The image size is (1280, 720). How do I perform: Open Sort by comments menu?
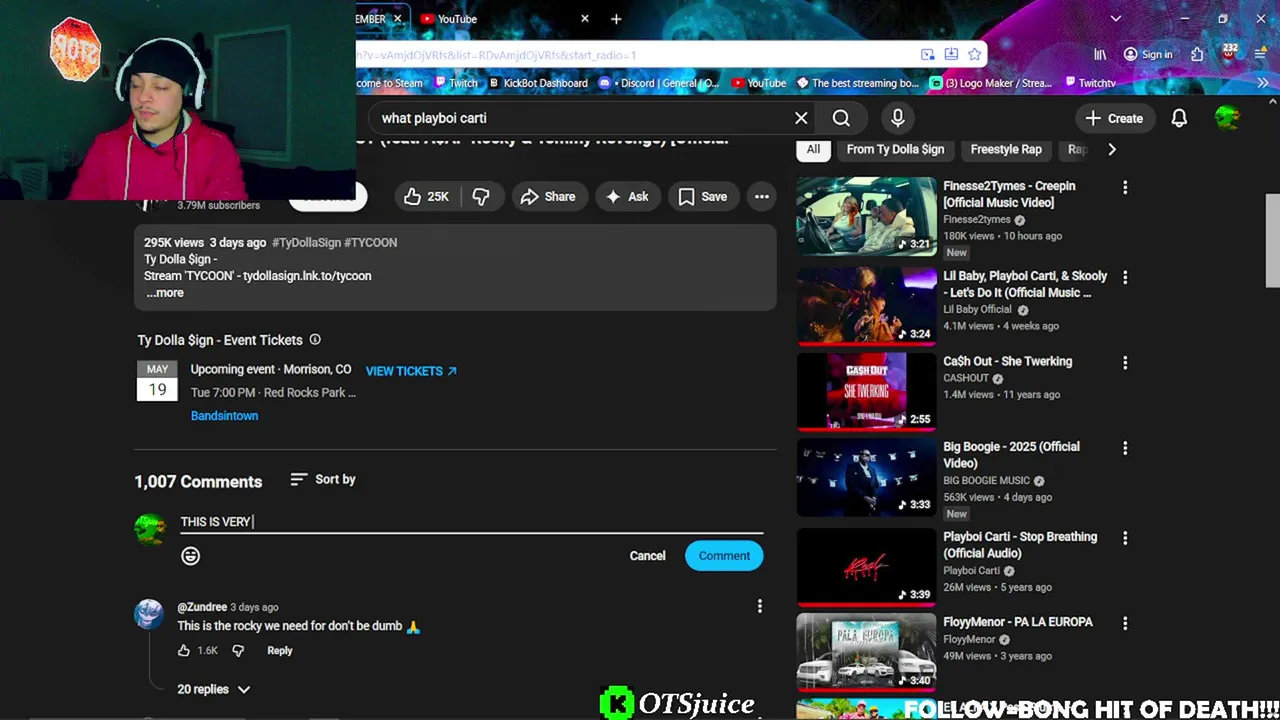coord(322,480)
